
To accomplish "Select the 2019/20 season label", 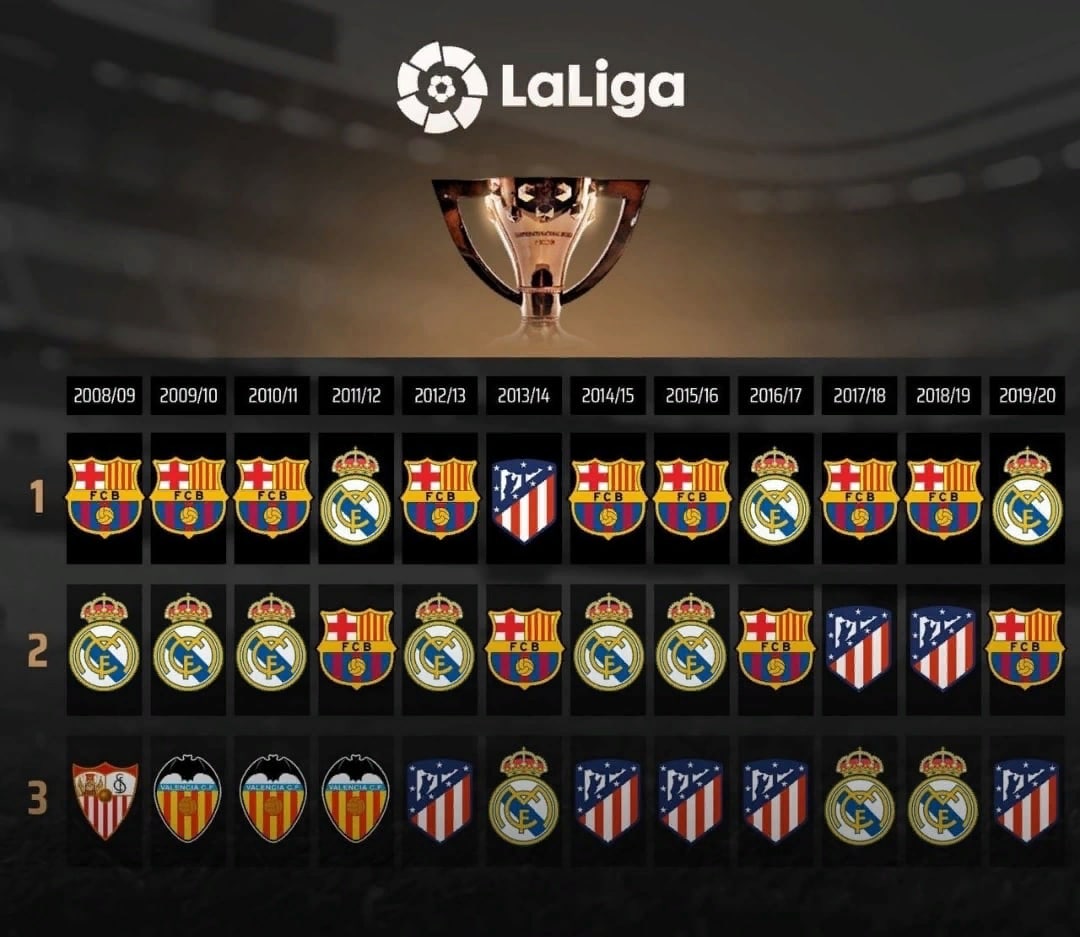I will (1027, 395).
